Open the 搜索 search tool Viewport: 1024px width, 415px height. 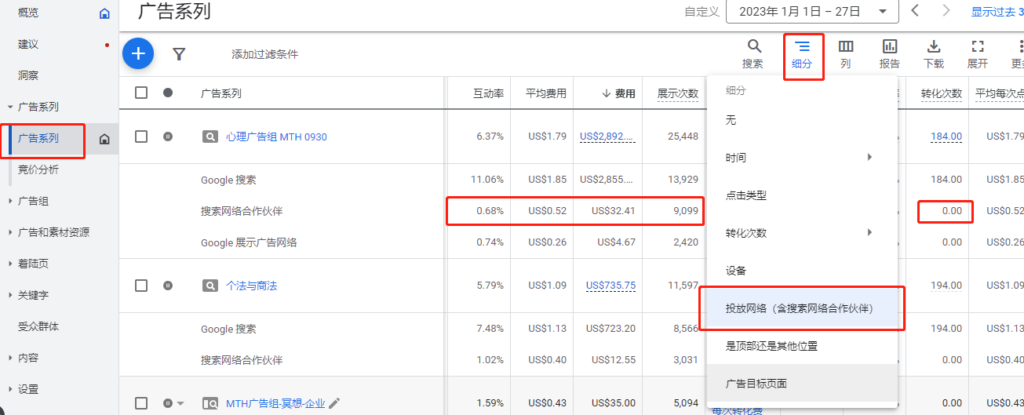(x=753, y=54)
